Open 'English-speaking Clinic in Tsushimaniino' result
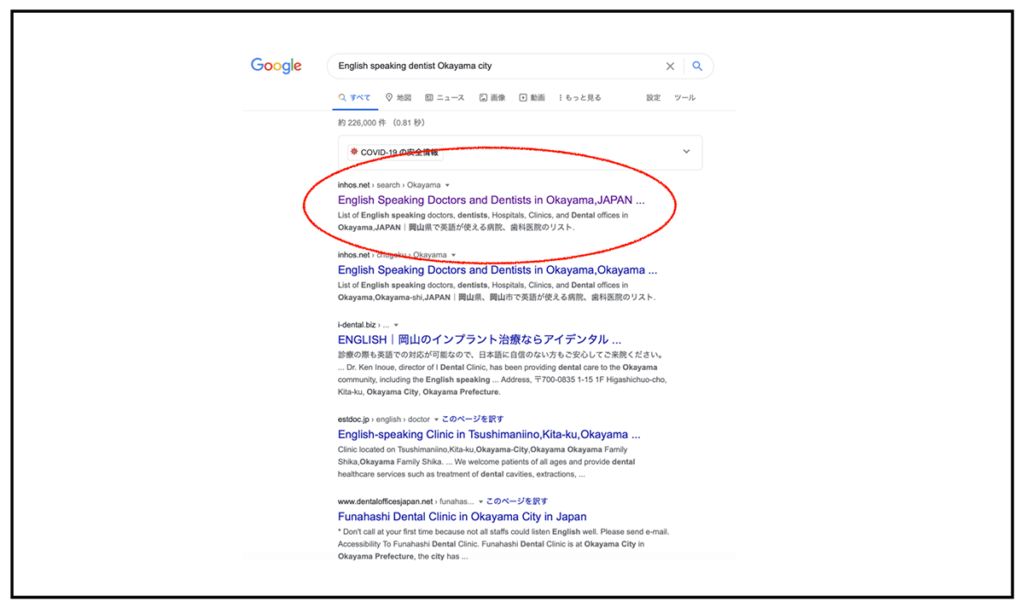The height and width of the screenshot is (608, 1024). click(489, 434)
